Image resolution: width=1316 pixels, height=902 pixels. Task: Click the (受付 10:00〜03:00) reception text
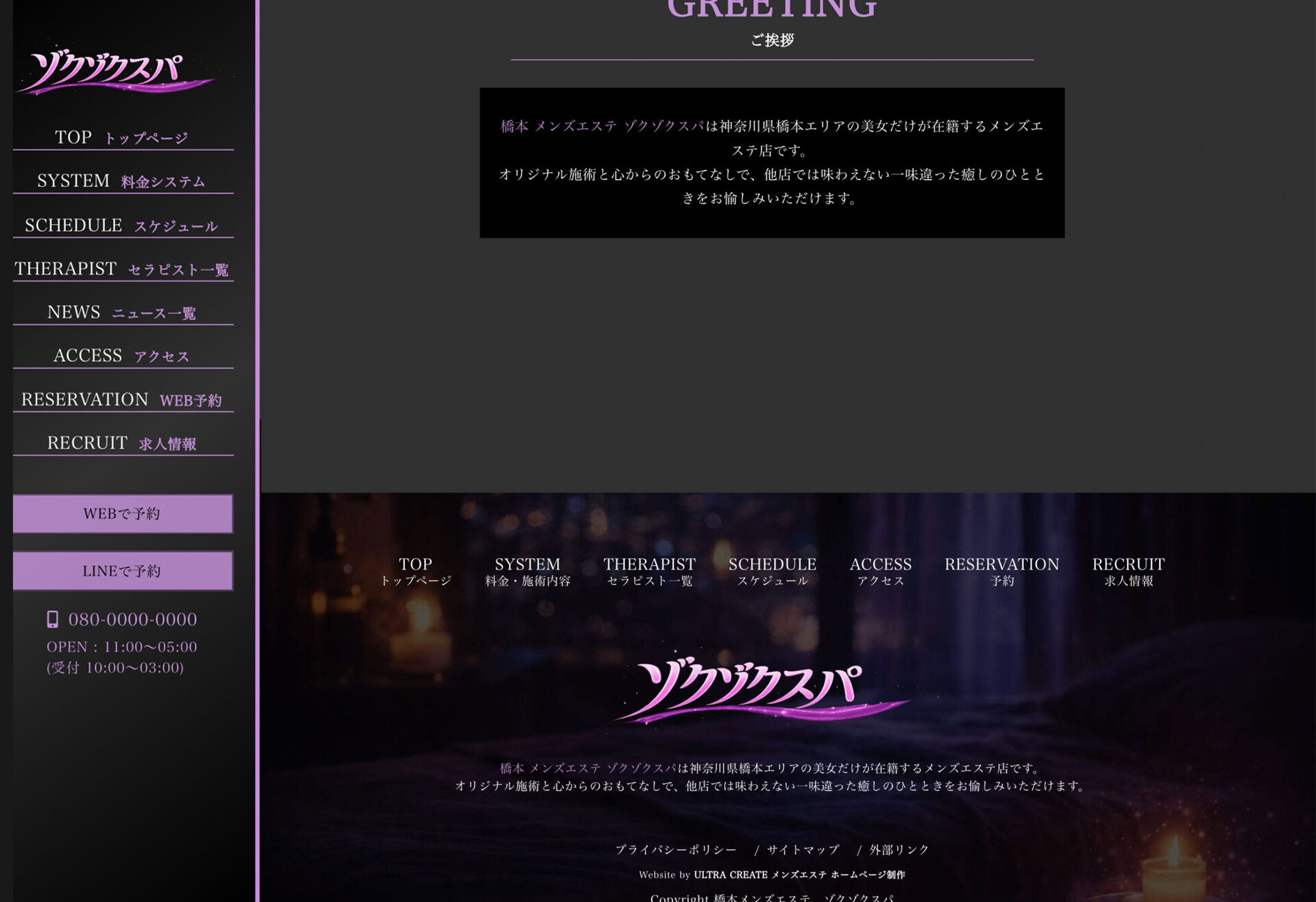coord(115,668)
